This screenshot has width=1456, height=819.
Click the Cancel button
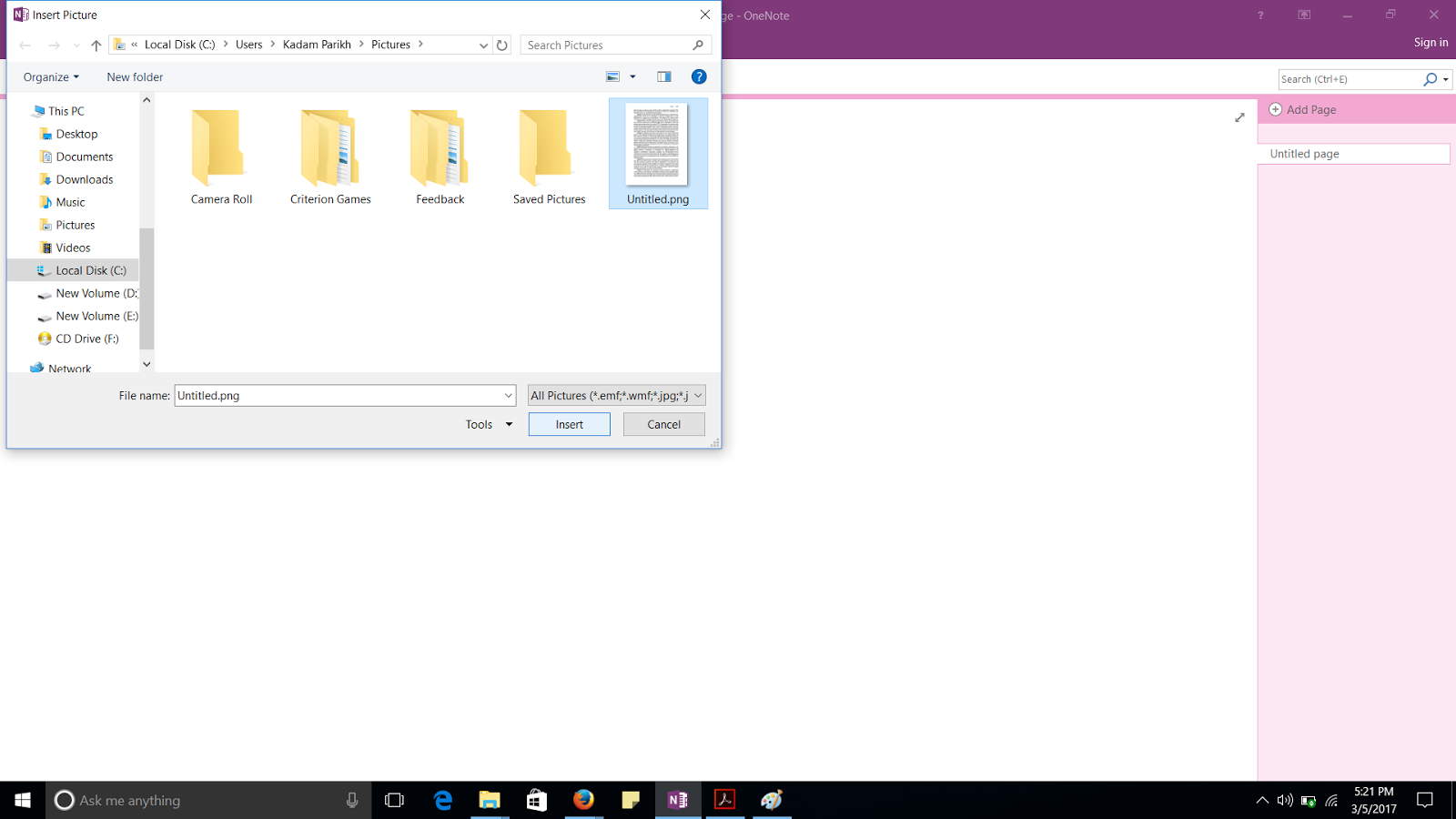tap(663, 424)
